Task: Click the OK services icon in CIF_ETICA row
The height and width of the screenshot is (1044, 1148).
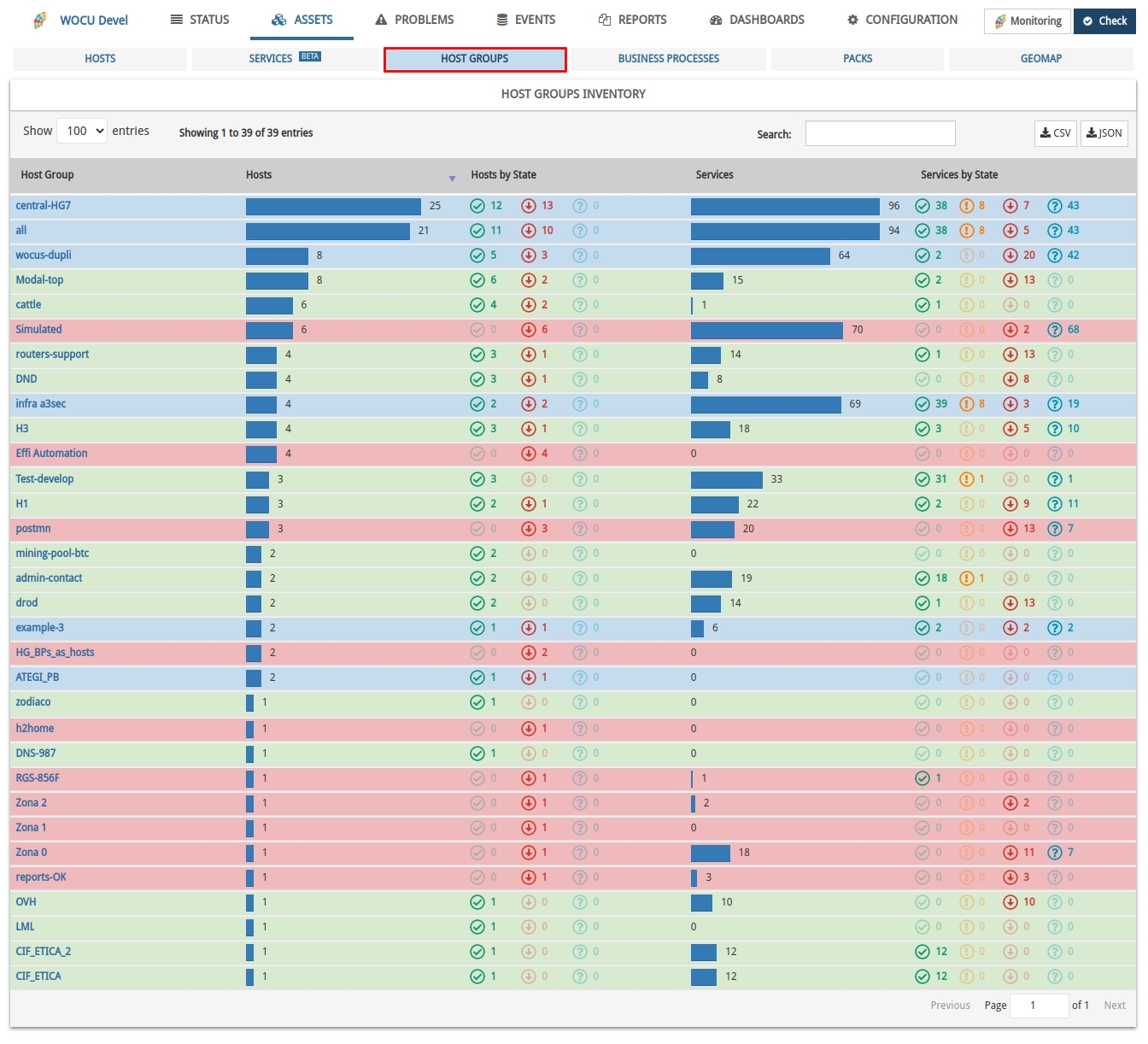Action: point(922,977)
